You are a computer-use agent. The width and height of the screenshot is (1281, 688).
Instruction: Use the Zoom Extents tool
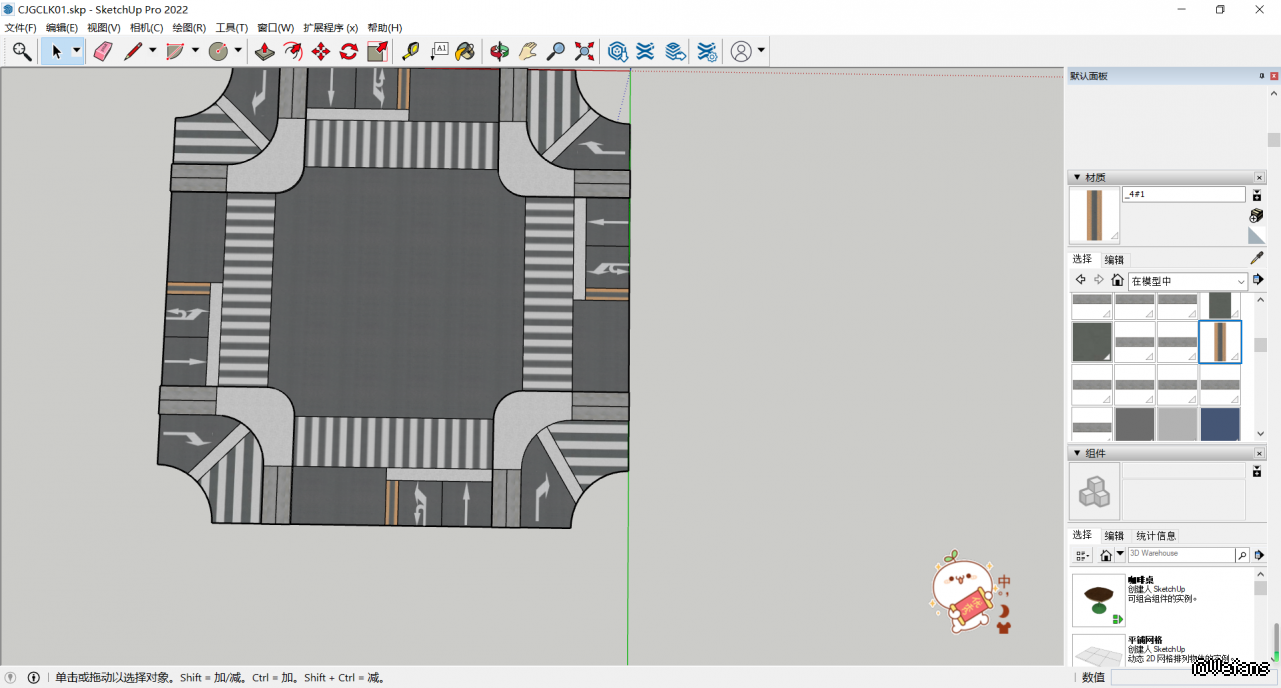point(585,52)
